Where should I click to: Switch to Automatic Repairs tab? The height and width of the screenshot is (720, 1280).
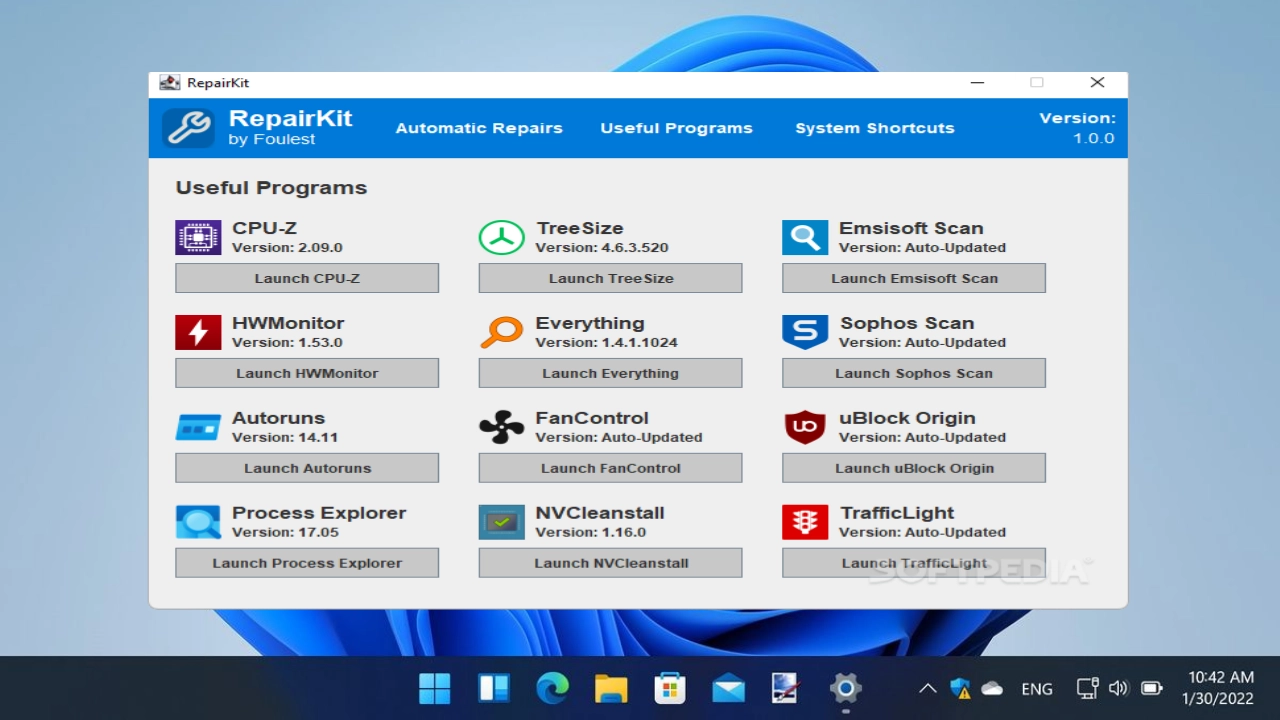[479, 128]
